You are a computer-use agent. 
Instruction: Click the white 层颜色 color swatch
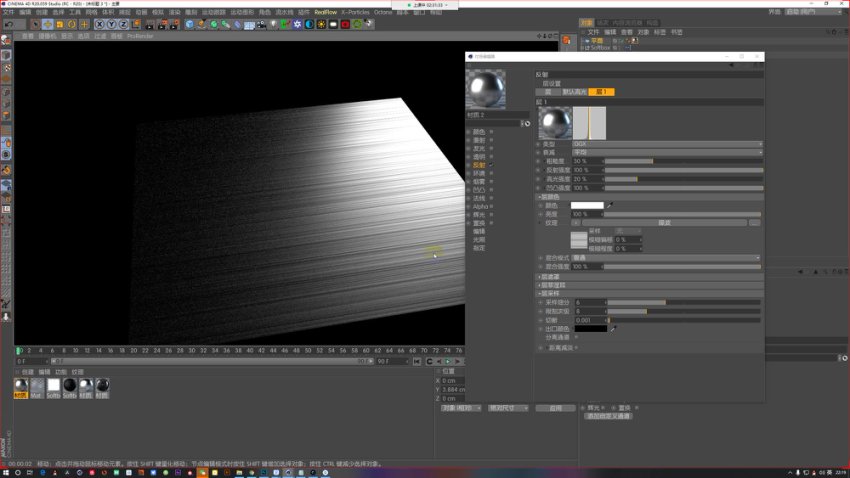587,205
